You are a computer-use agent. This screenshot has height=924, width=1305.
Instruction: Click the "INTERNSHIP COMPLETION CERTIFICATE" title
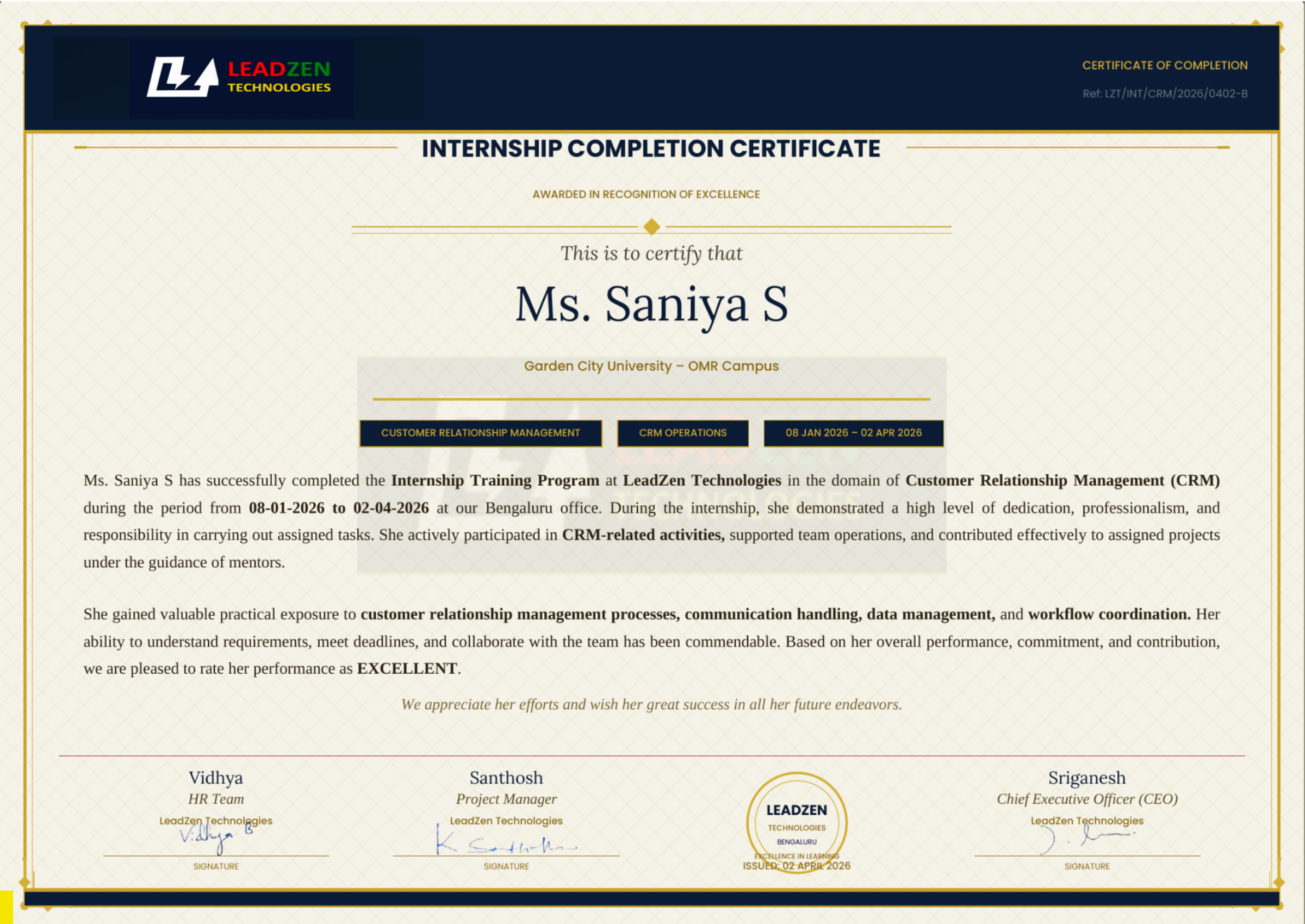coord(651,148)
